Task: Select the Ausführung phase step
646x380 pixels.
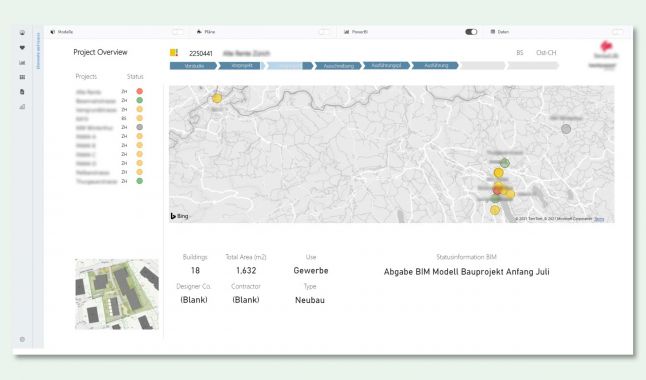Action: pos(435,66)
